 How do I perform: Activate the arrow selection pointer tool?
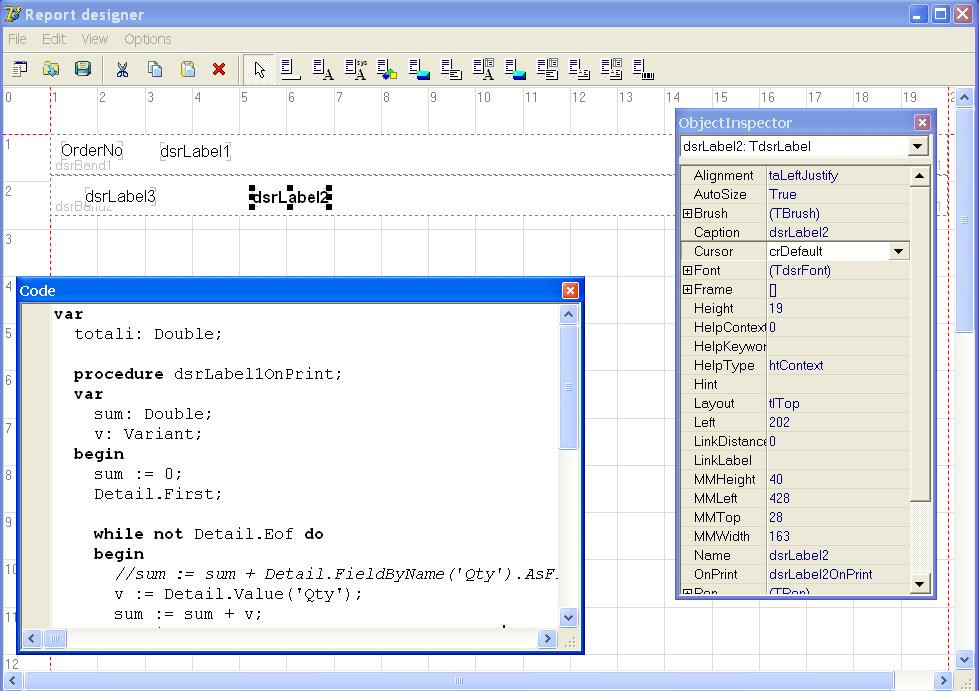pyautogui.click(x=259, y=69)
